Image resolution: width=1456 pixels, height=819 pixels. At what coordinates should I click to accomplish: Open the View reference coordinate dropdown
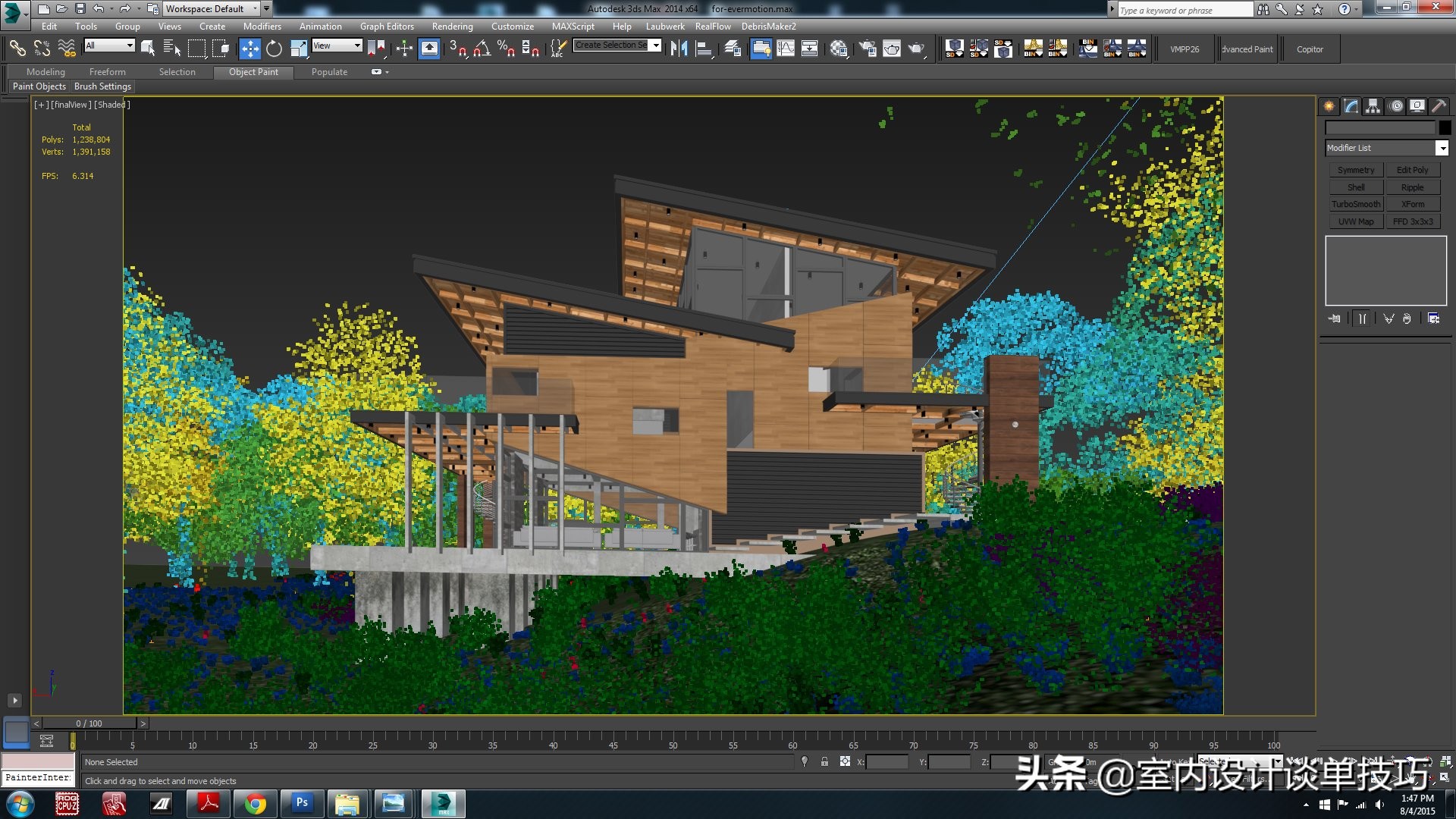click(337, 46)
